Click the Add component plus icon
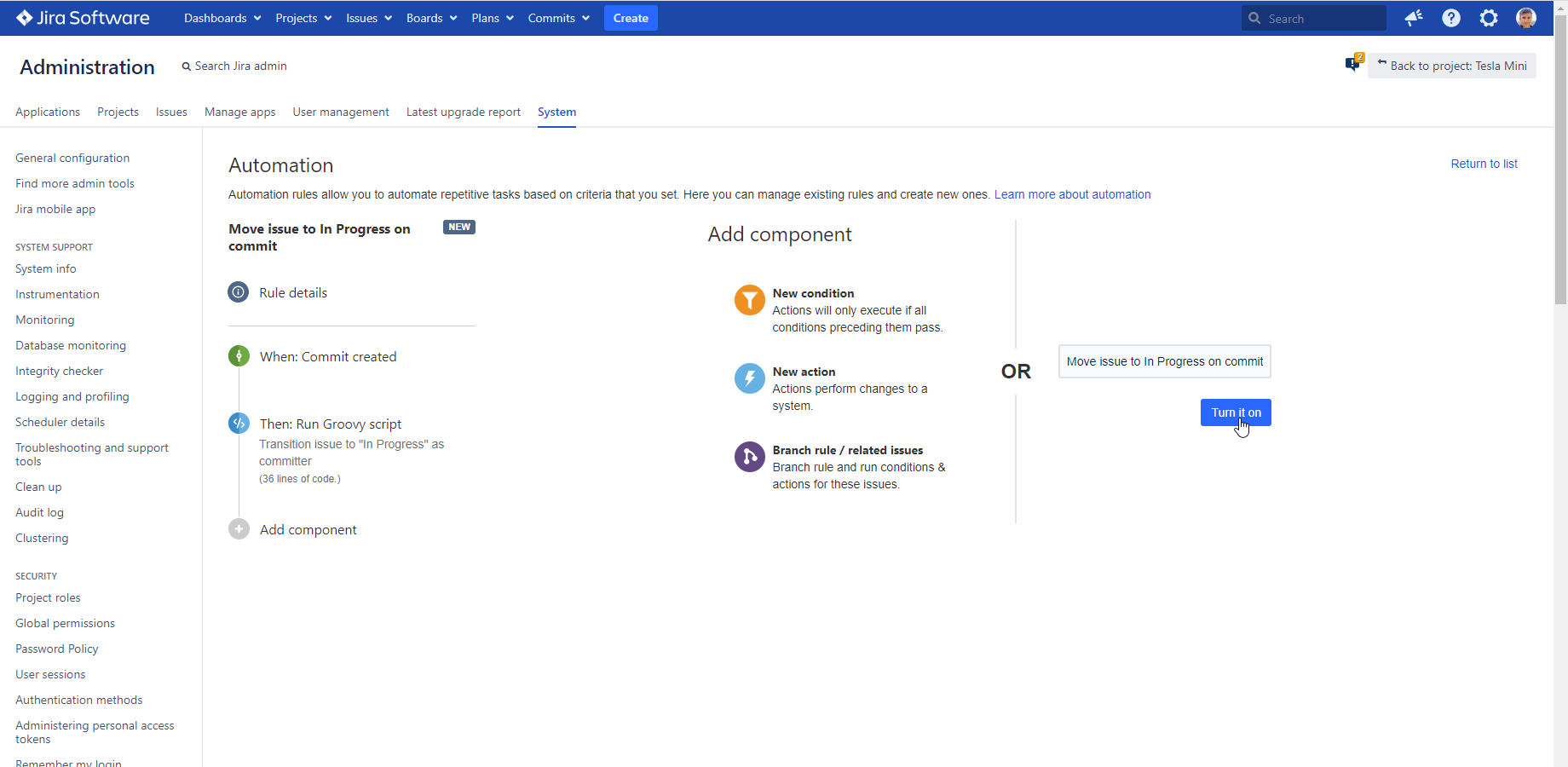 pyautogui.click(x=239, y=528)
